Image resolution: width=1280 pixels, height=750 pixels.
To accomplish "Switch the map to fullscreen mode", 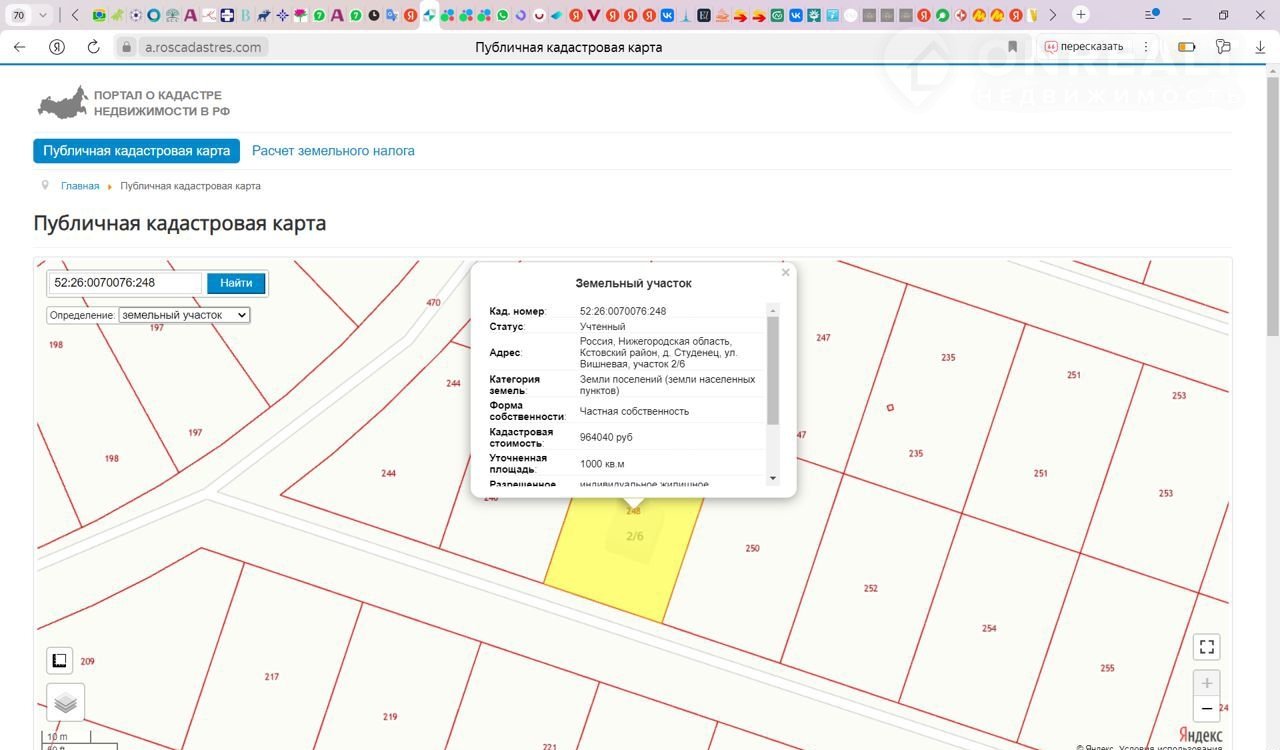I will (1207, 646).
